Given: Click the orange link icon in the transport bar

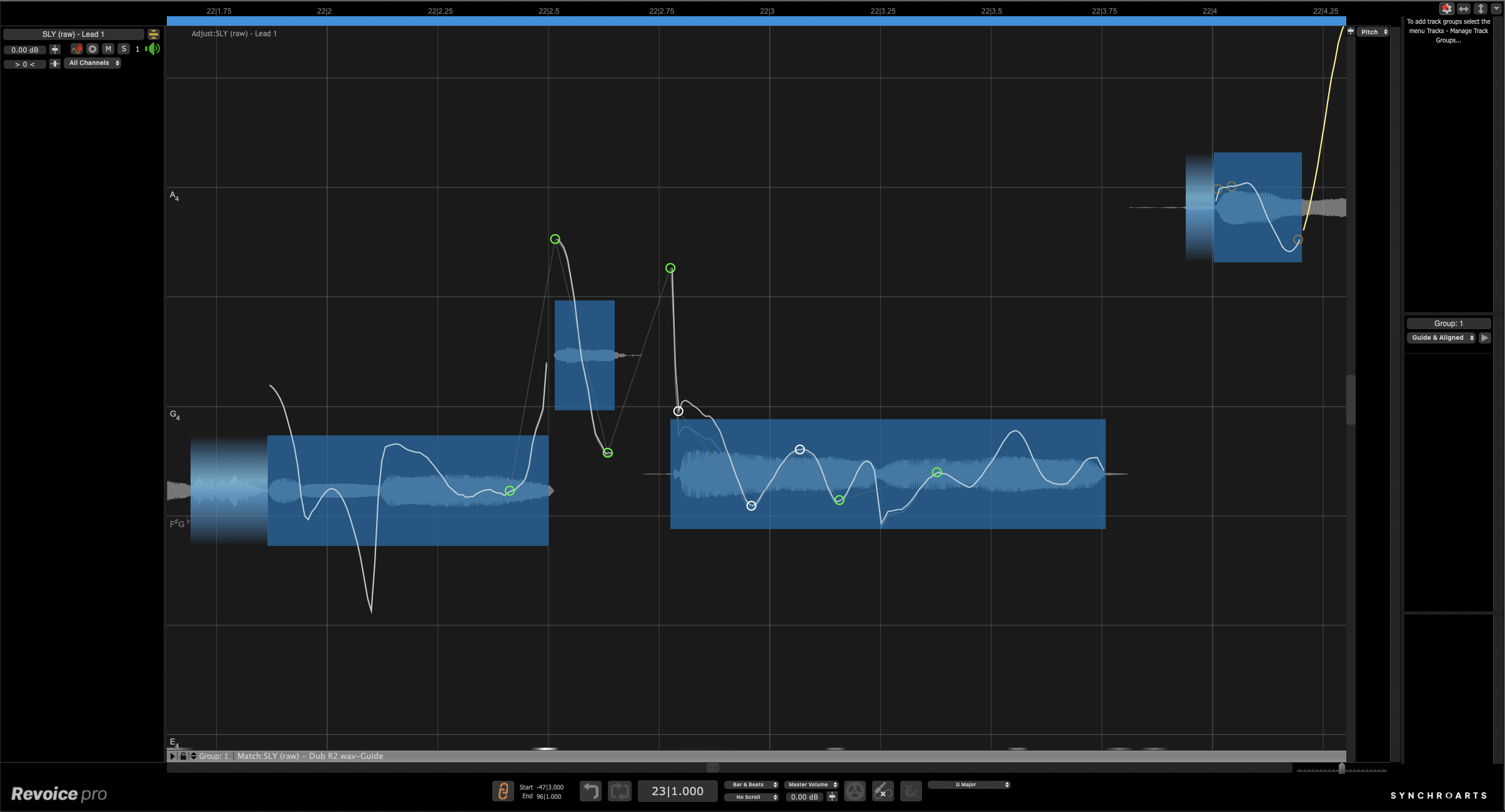Looking at the screenshot, I should pos(504,792).
